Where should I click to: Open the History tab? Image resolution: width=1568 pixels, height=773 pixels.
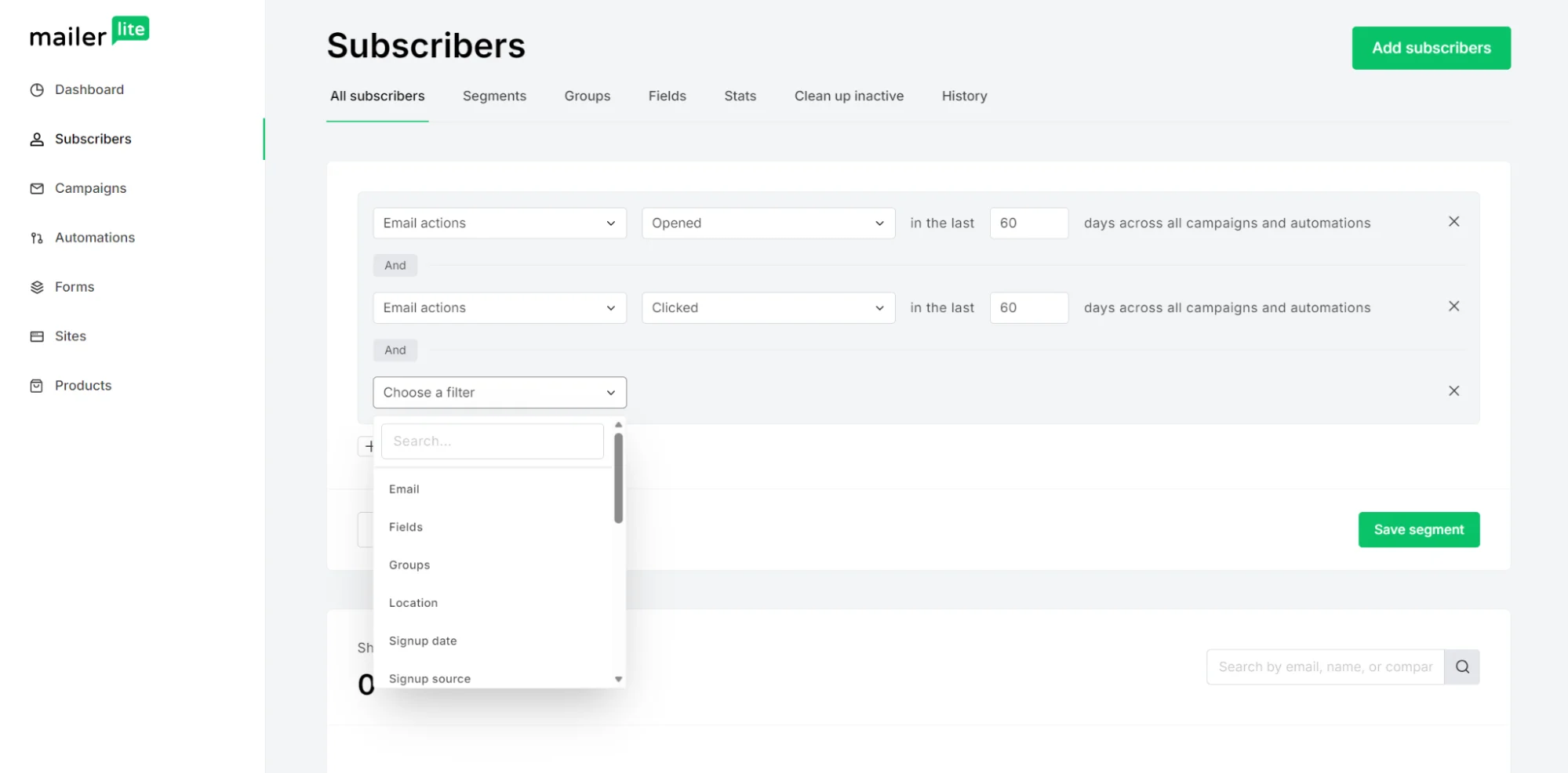tap(964, 96)
